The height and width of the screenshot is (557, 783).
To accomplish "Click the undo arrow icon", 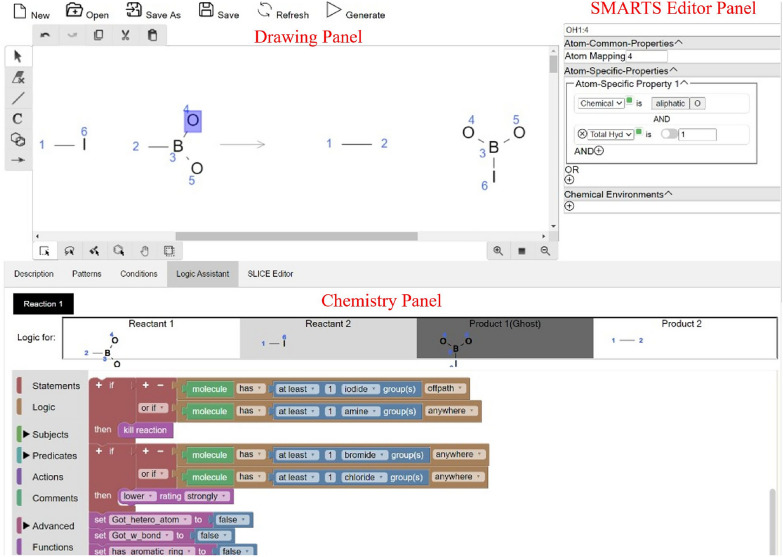I will pos(45,35).
